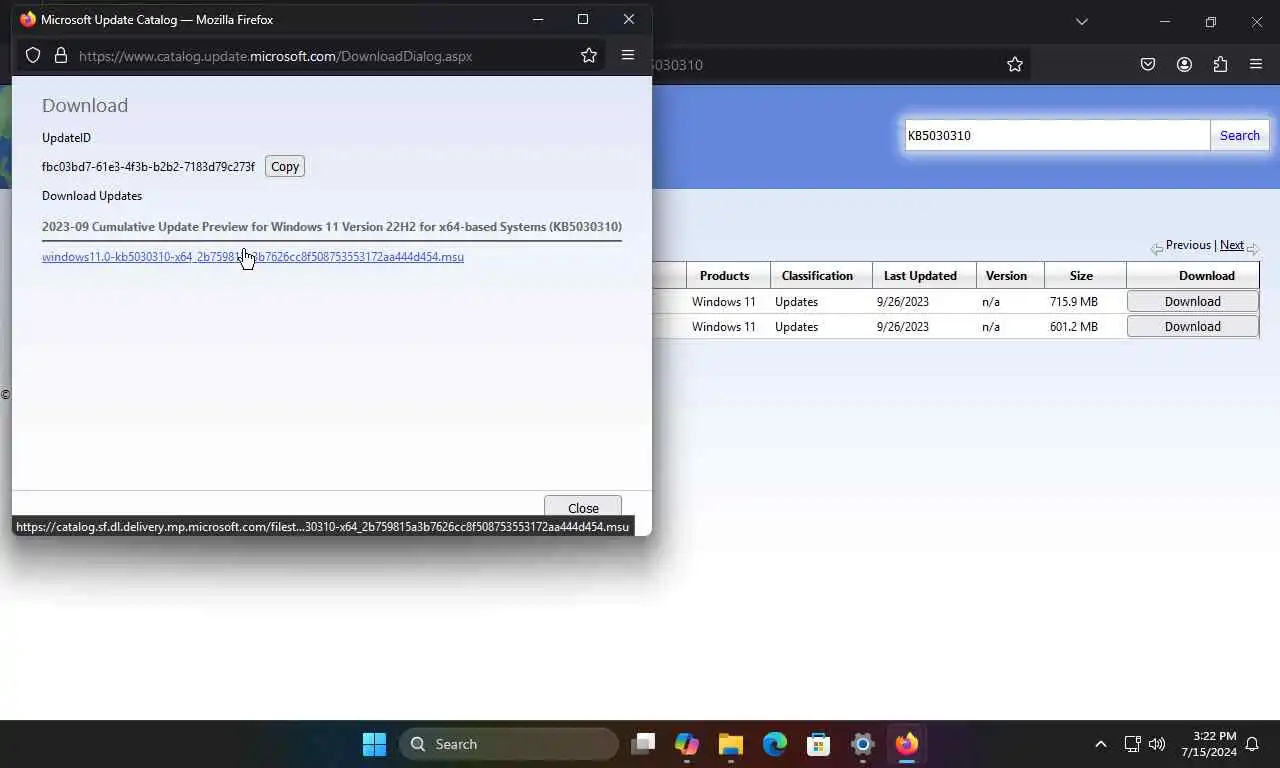
Task: Open the notification bell icon
Action: pos(1251,744)
